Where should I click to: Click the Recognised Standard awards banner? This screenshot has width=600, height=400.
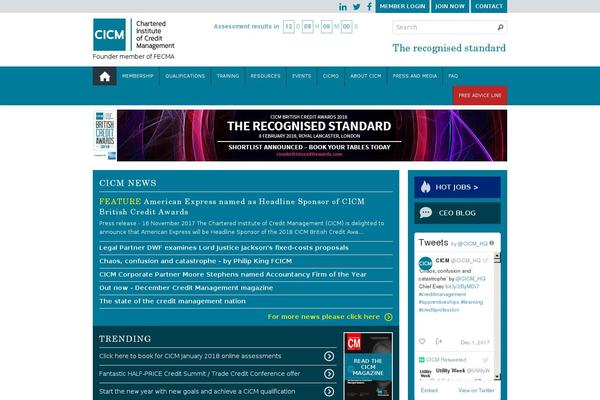pos(312,135)
